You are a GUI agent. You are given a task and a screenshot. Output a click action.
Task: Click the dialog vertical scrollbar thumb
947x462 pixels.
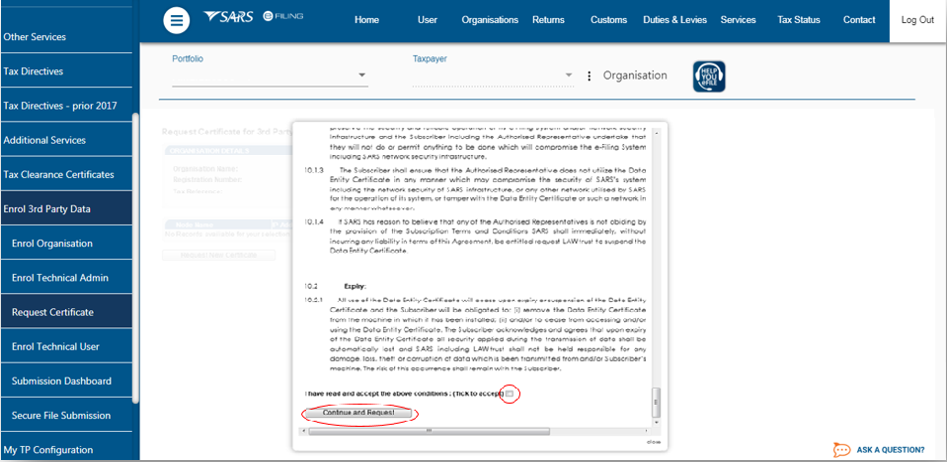[x=656, y=402]
